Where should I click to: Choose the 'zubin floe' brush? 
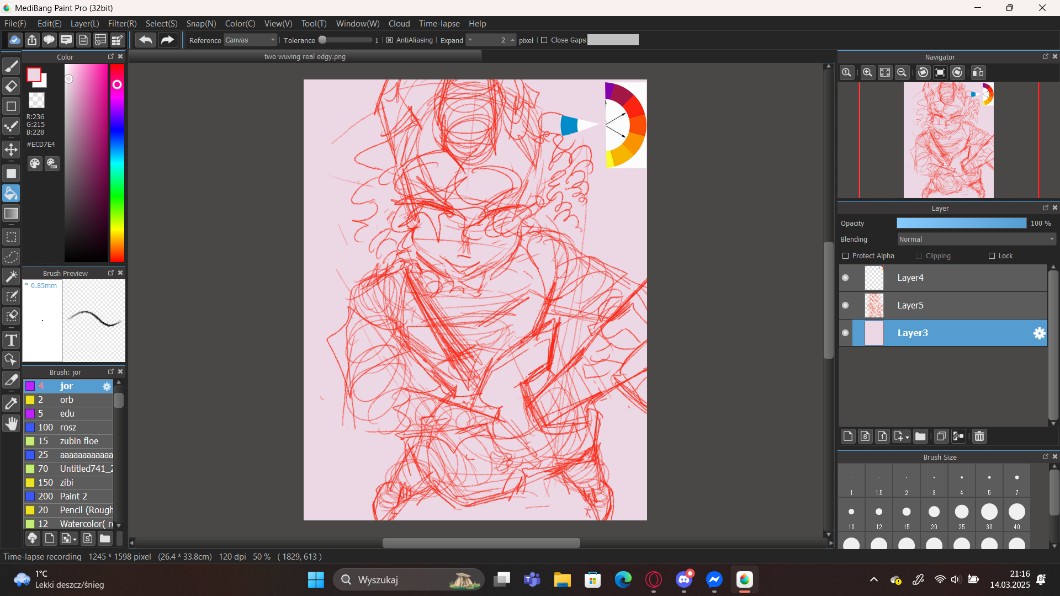coord(78,441)
